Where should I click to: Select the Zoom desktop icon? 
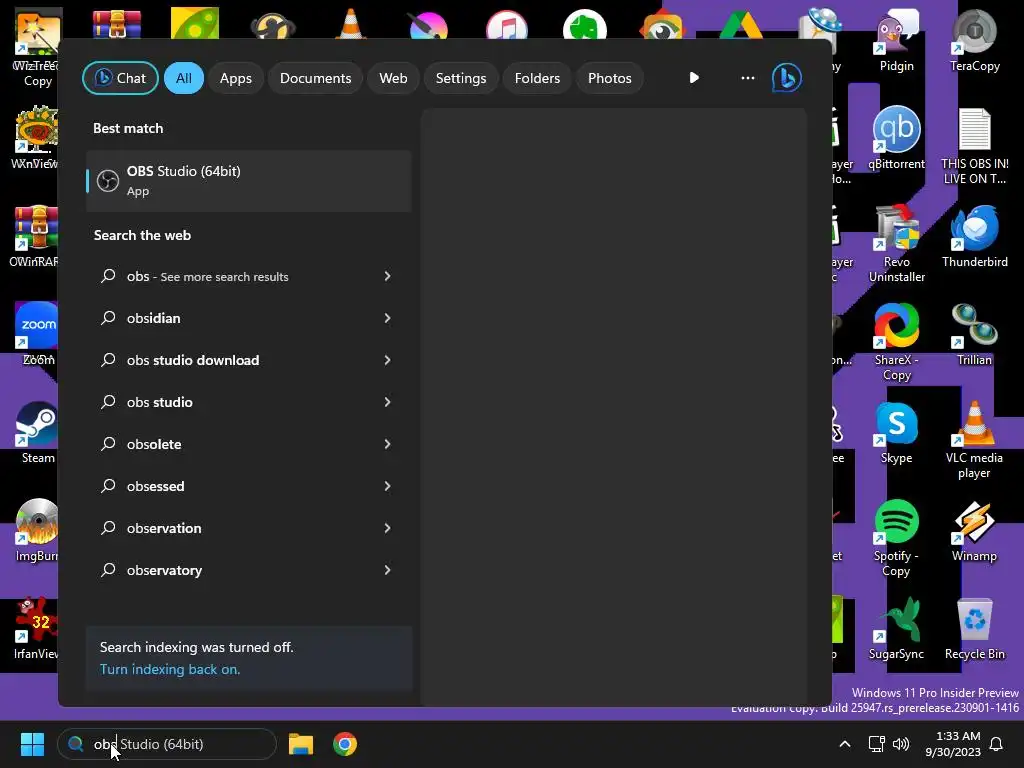click(37, 334)
